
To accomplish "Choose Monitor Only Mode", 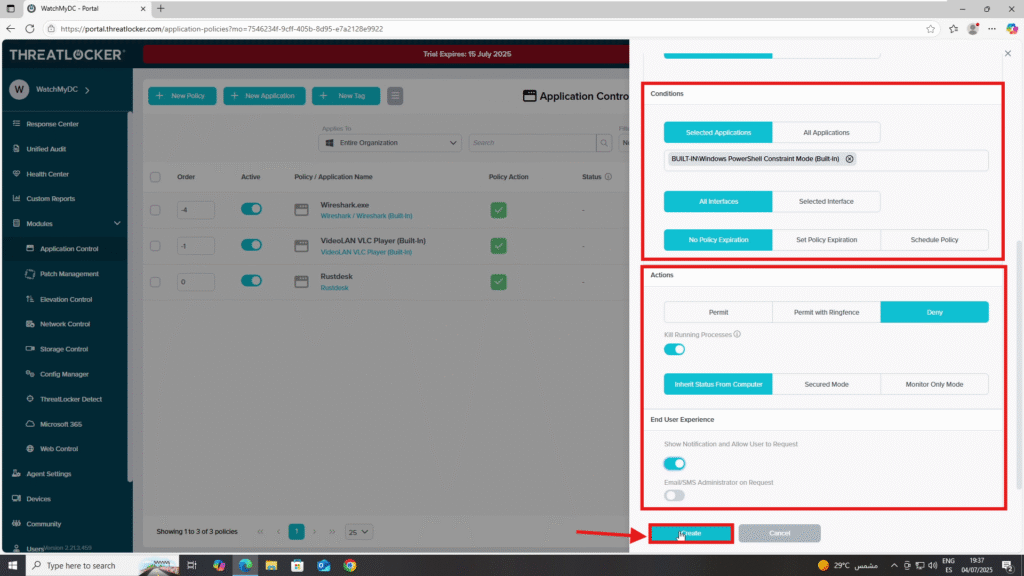I will [934, 384].
